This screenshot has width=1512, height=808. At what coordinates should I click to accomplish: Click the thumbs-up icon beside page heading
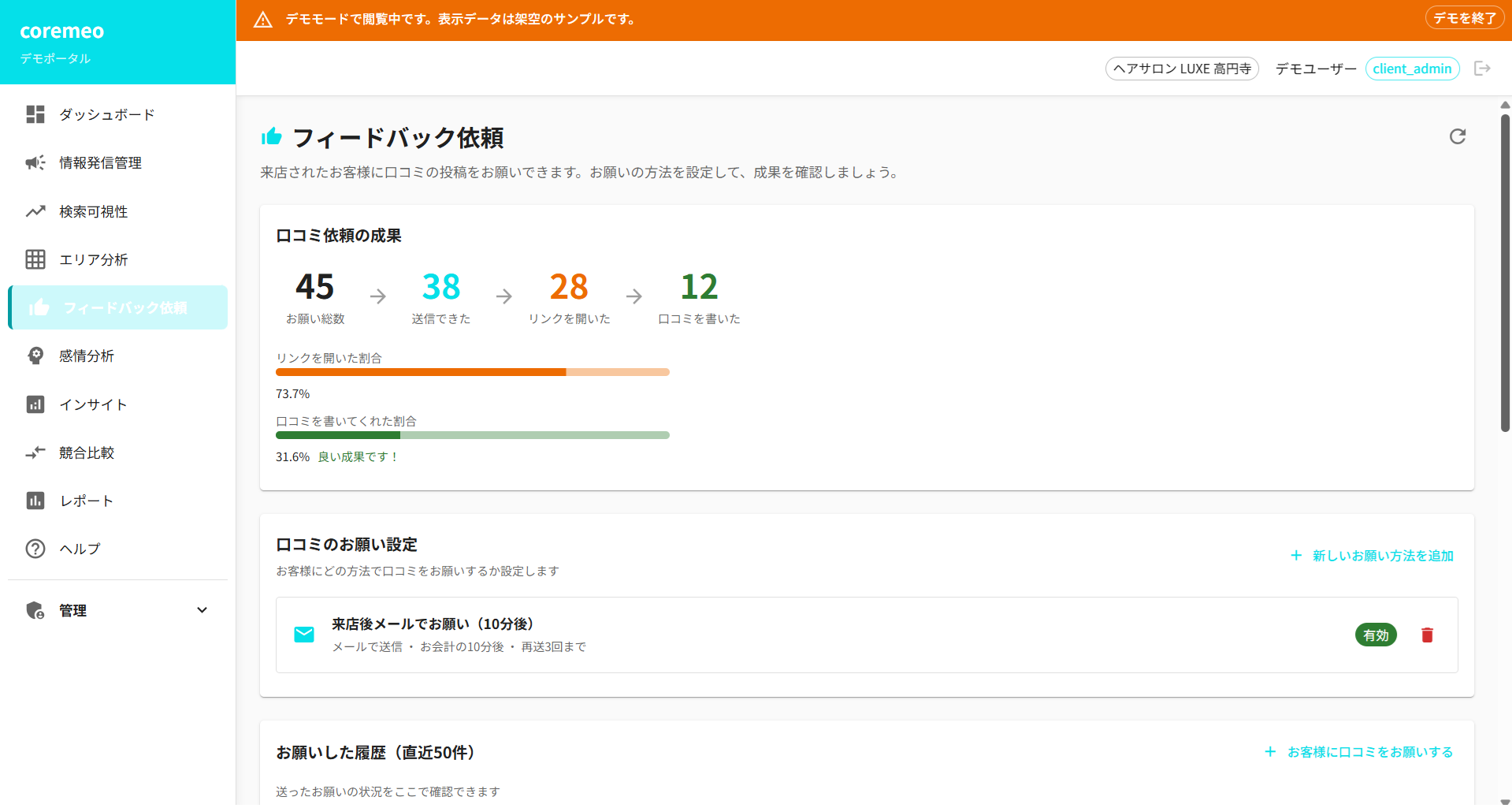click(272, 137)
